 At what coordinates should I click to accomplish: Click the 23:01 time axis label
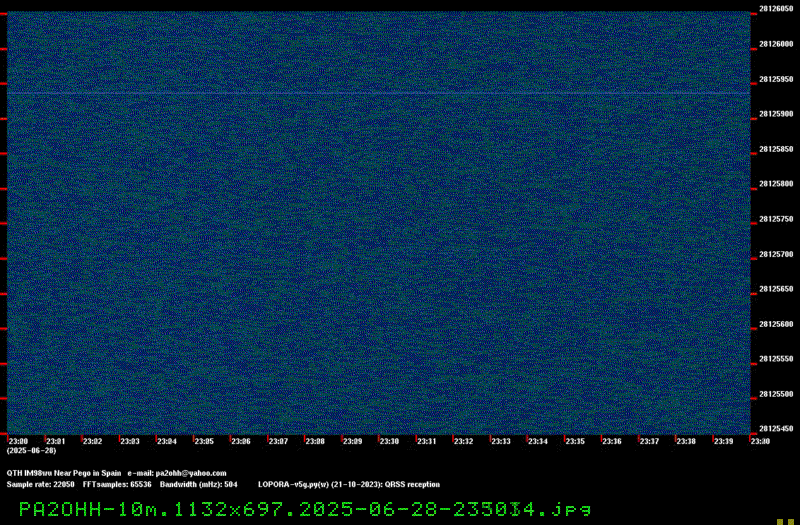[x=56, y=441]
